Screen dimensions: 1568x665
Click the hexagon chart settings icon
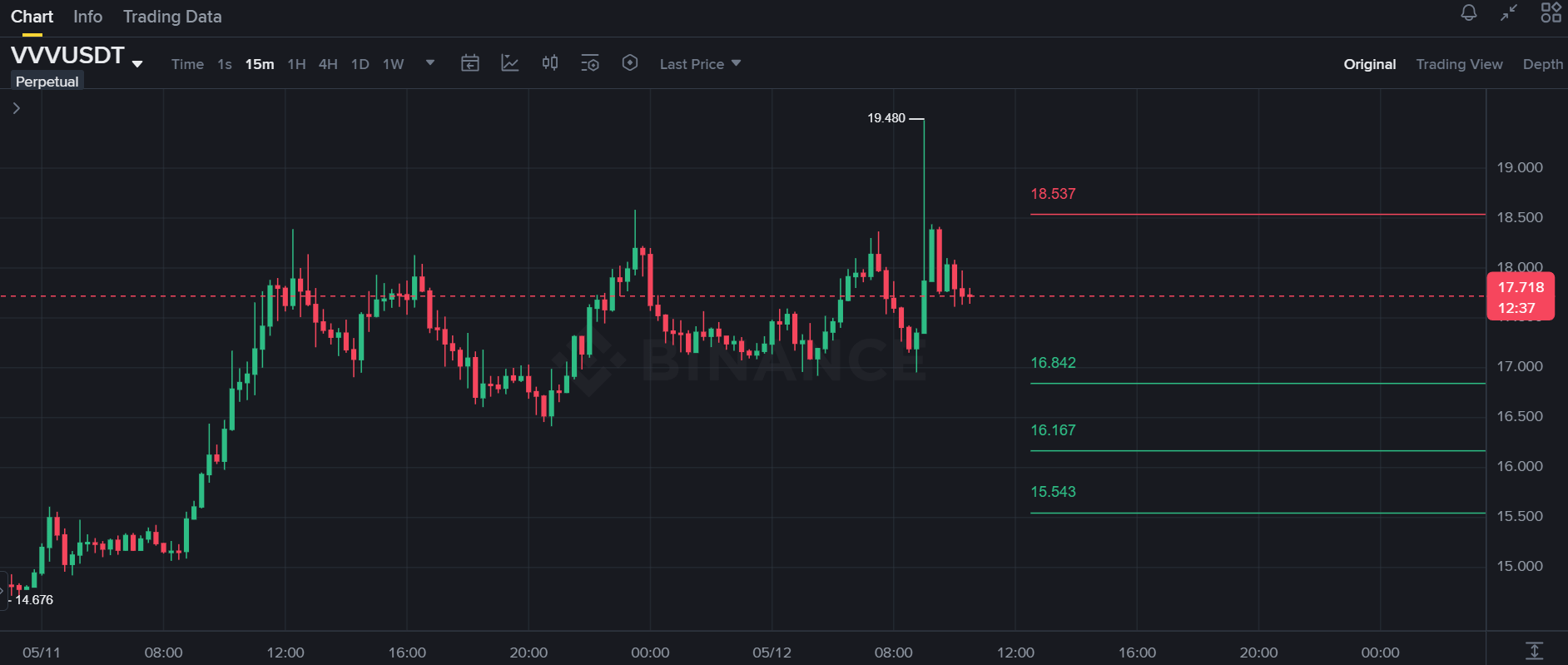click(x=630, y=63)
